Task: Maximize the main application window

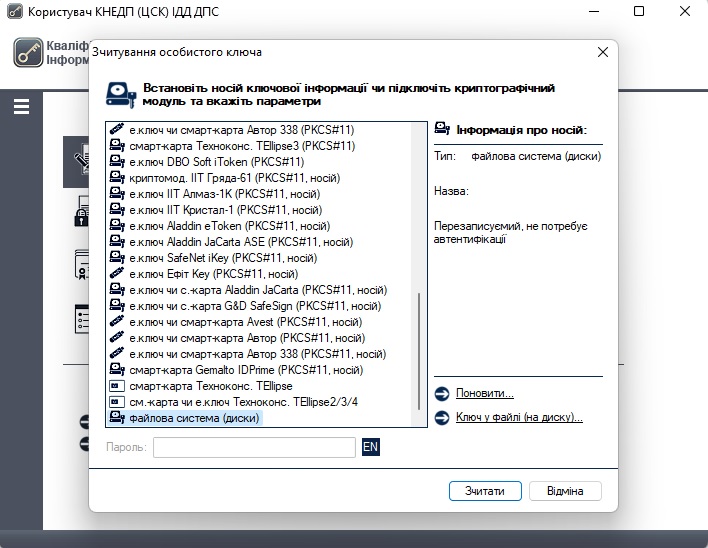Action: click(639, 11)
